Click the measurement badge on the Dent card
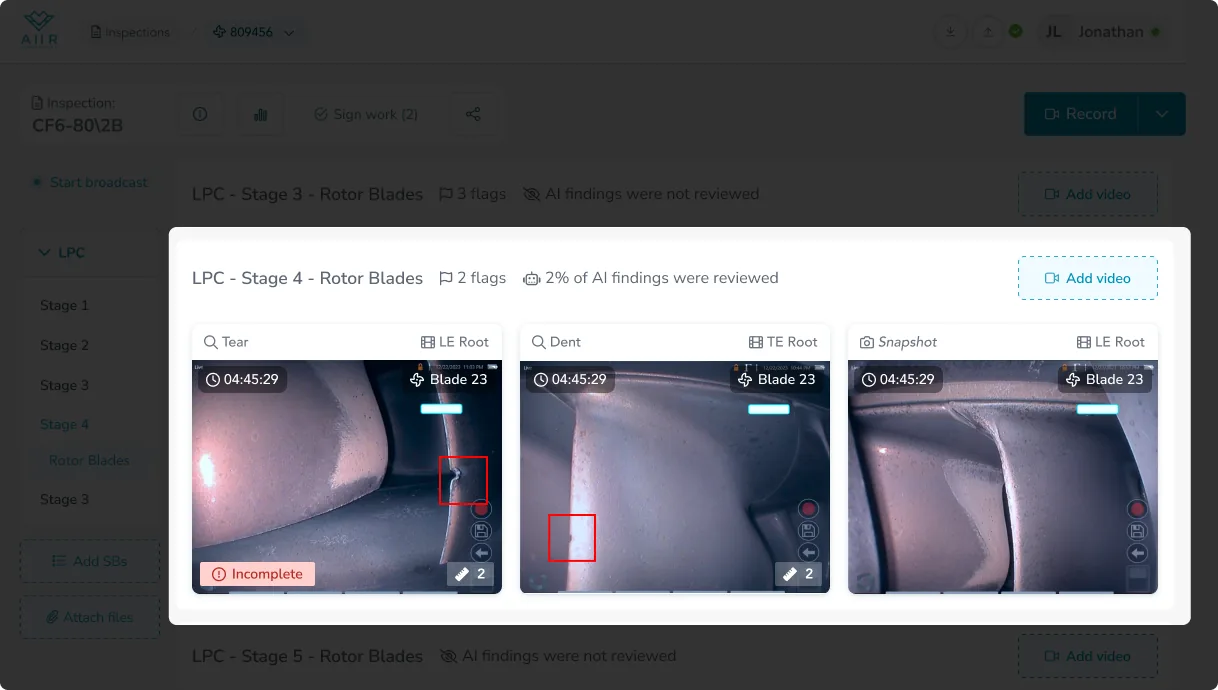This screenshot has width=1218, height=690. (x=798, y=574)
